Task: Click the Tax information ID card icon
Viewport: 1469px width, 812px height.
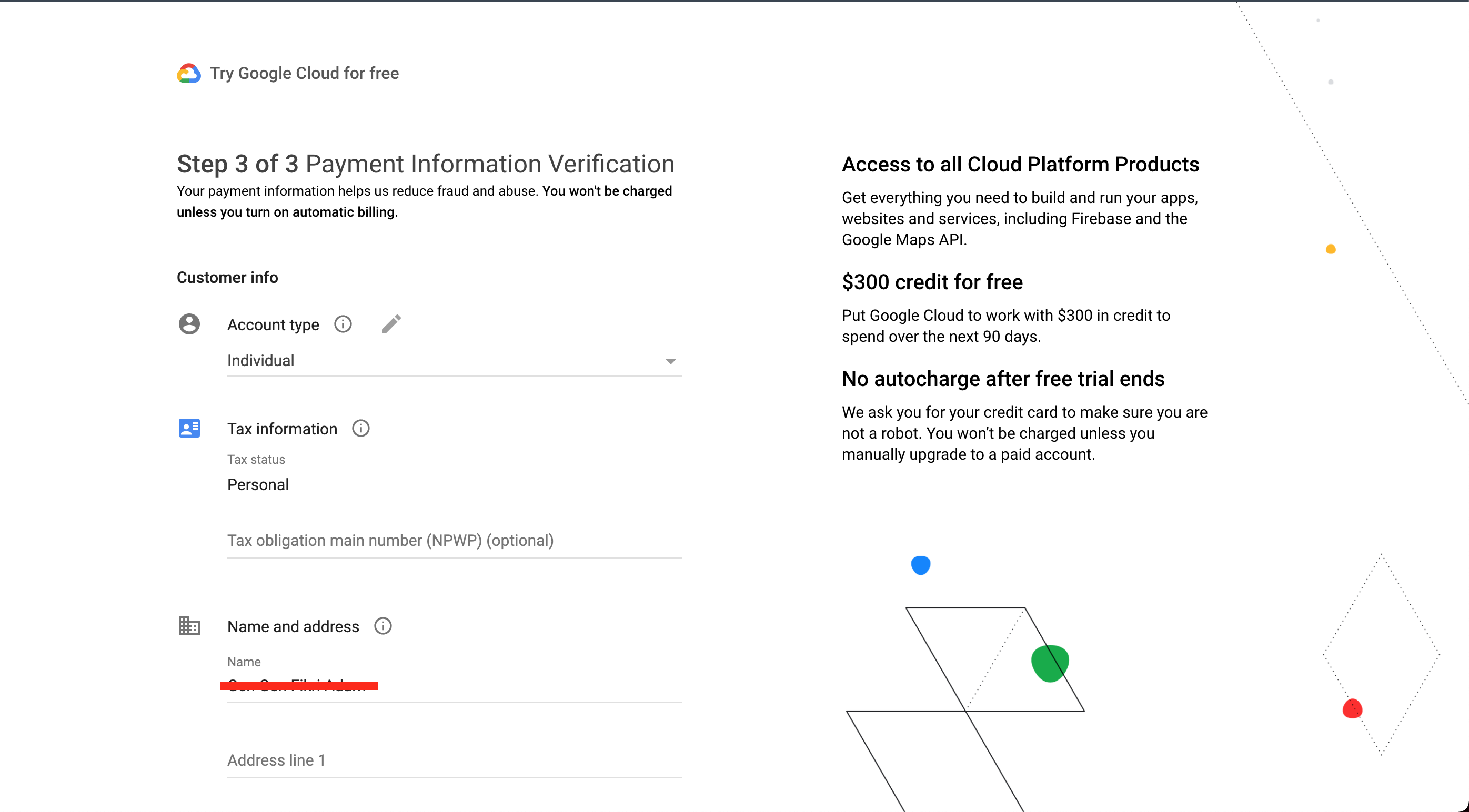Action: tap(189, 428)
